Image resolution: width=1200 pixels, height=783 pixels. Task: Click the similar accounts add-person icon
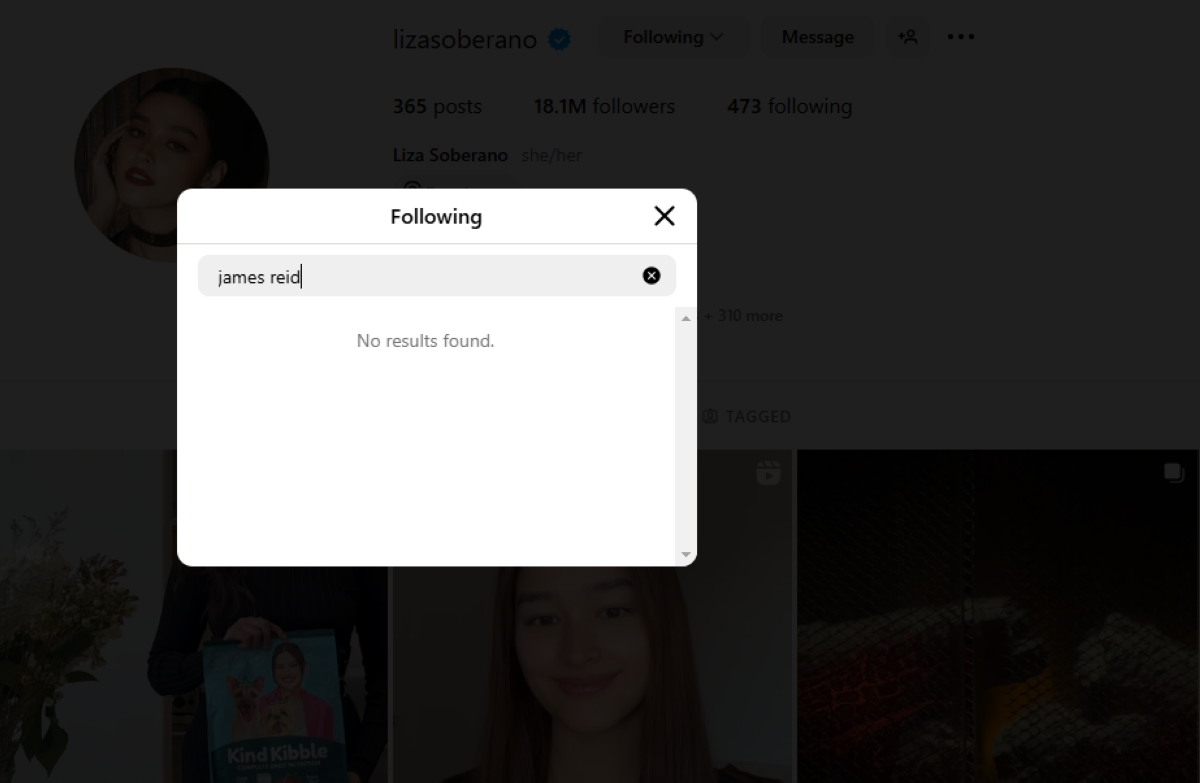click(907, 37)
